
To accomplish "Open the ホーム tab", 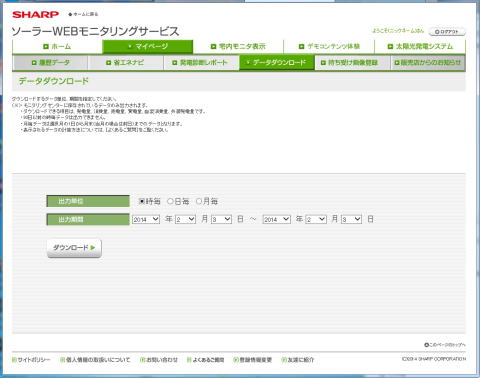I will point(57,47).
